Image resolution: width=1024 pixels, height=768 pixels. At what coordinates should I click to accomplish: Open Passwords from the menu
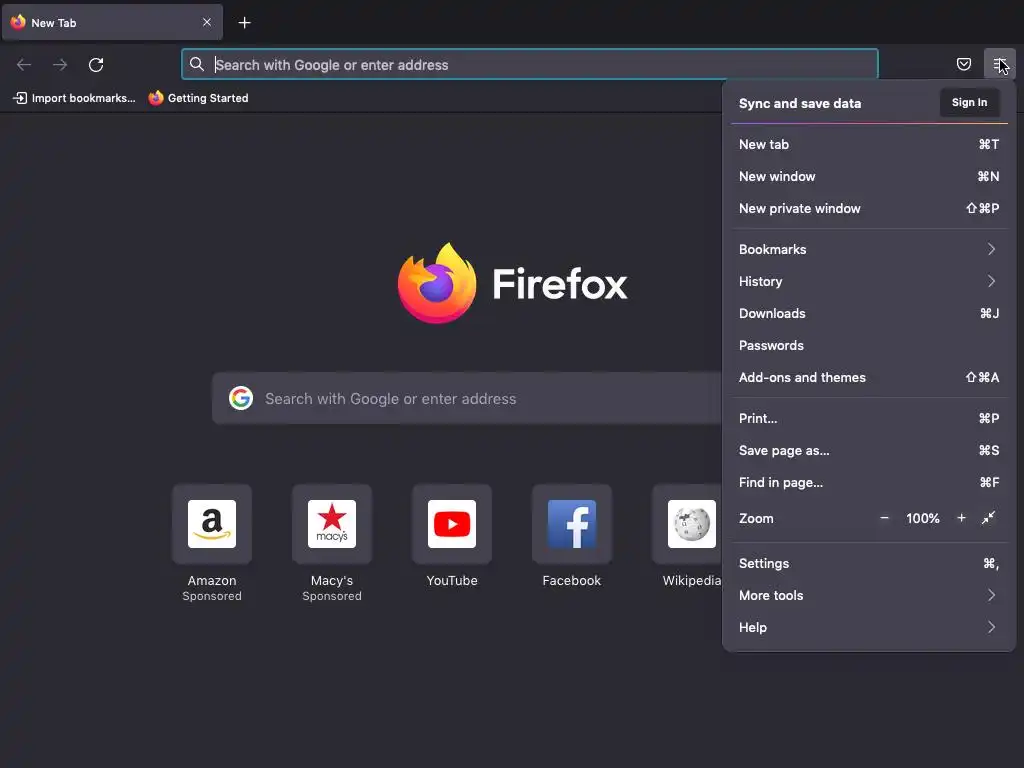click(x=869, y=345)
